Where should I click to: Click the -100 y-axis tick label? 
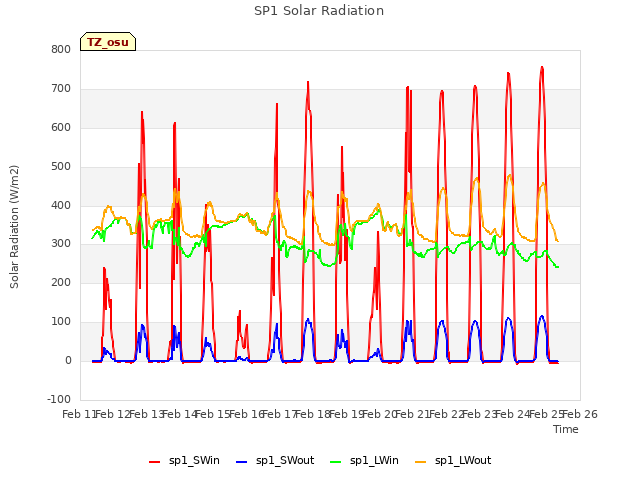point(59,399)
